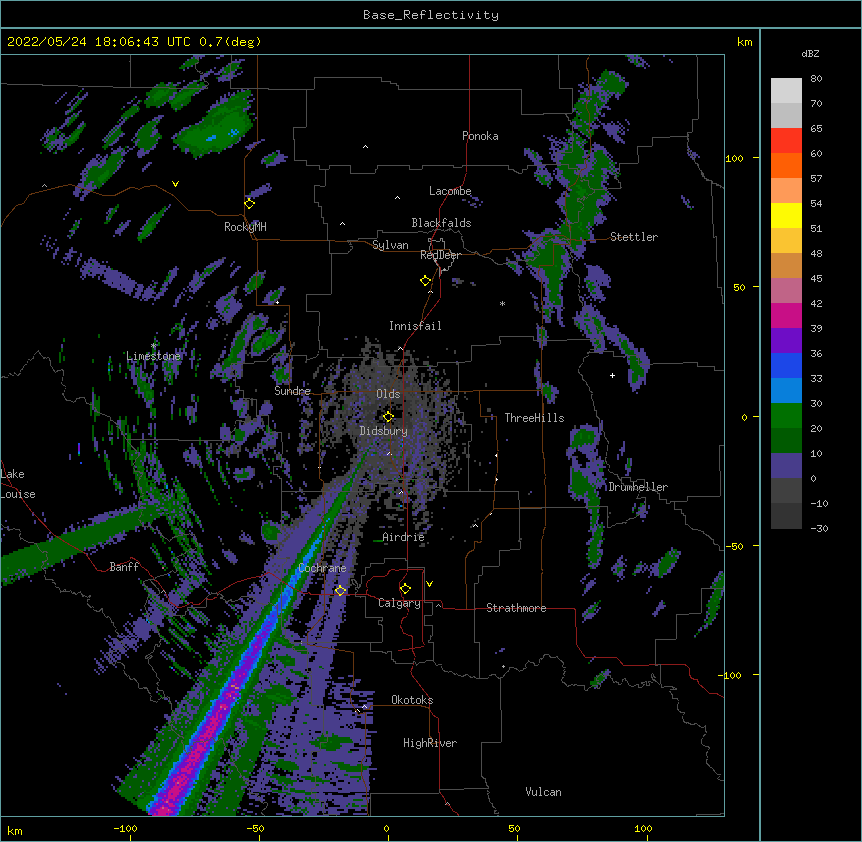
Task: Click the HighRiver label
Action: coord(430,743)
